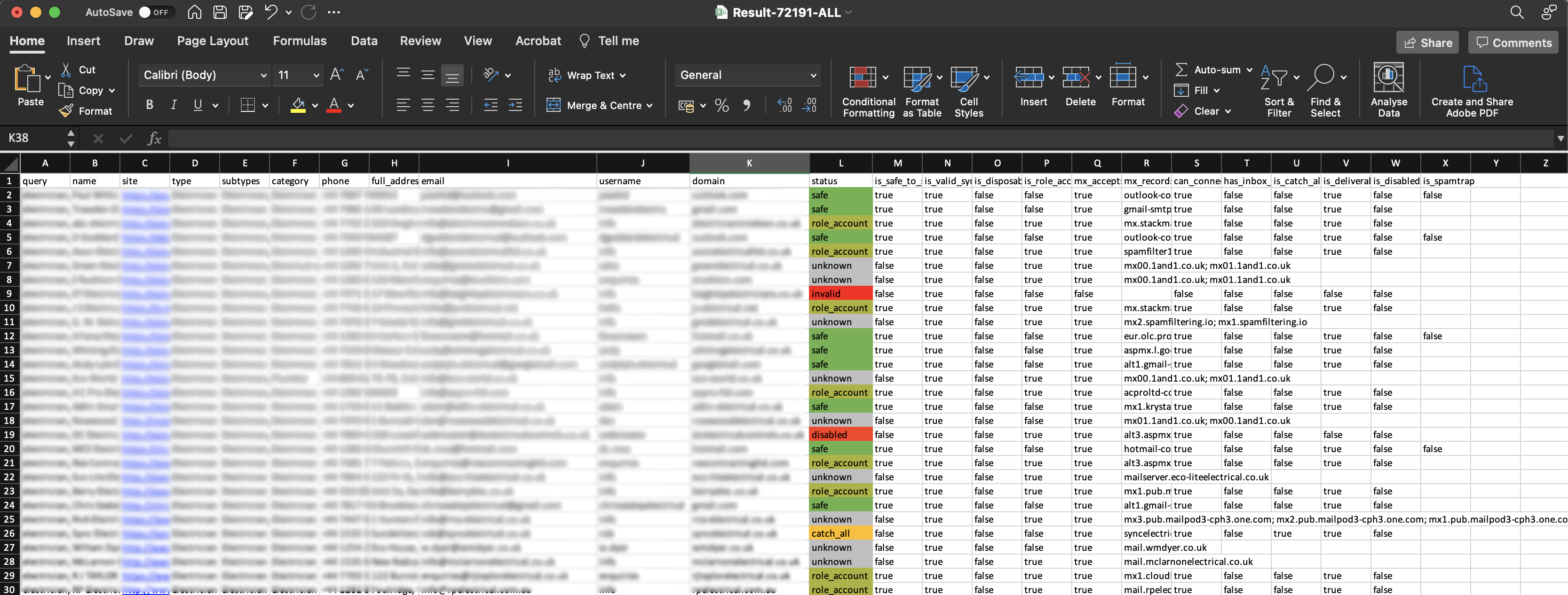Open the Review ribbon tab

[420, 40]
